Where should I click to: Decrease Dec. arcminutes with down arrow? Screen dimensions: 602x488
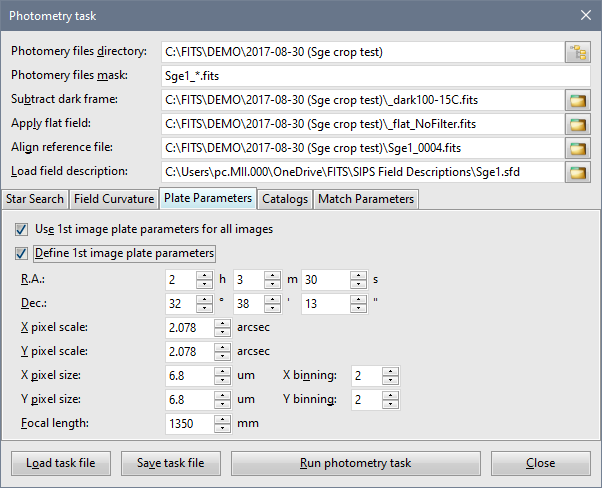click(x=273, y=308)
